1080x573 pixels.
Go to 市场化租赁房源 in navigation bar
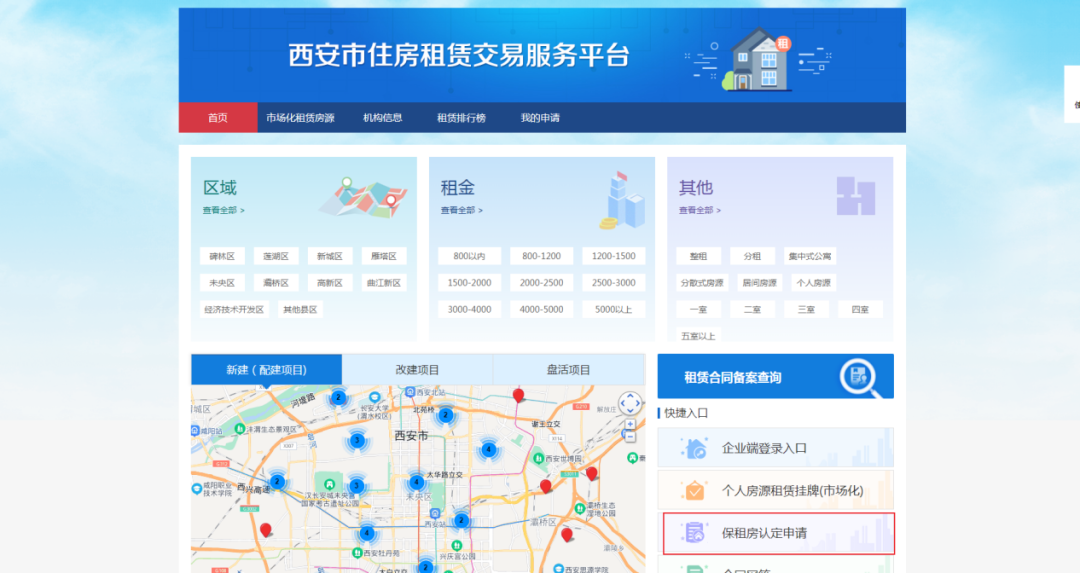click(300, 118)
